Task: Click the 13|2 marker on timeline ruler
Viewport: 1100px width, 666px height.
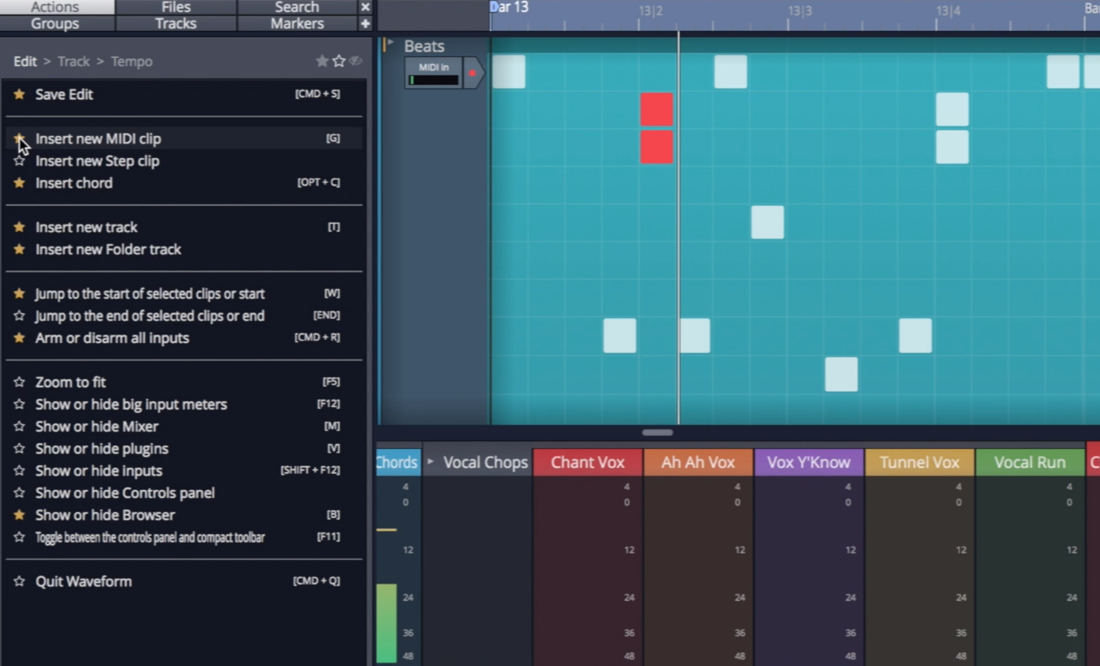Action: pos(650,11)
